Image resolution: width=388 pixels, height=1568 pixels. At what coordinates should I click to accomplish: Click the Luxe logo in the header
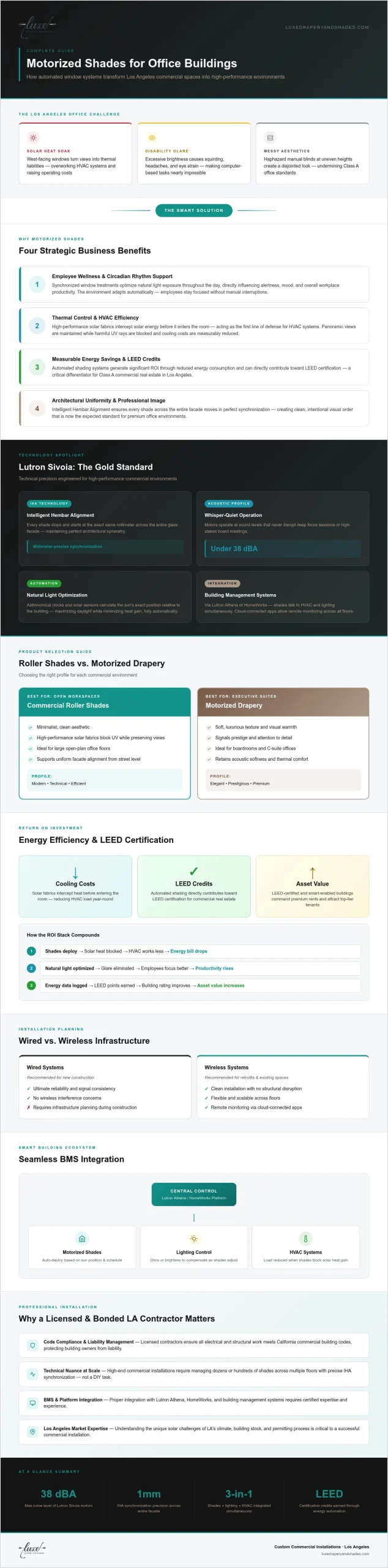click(38, 26)
